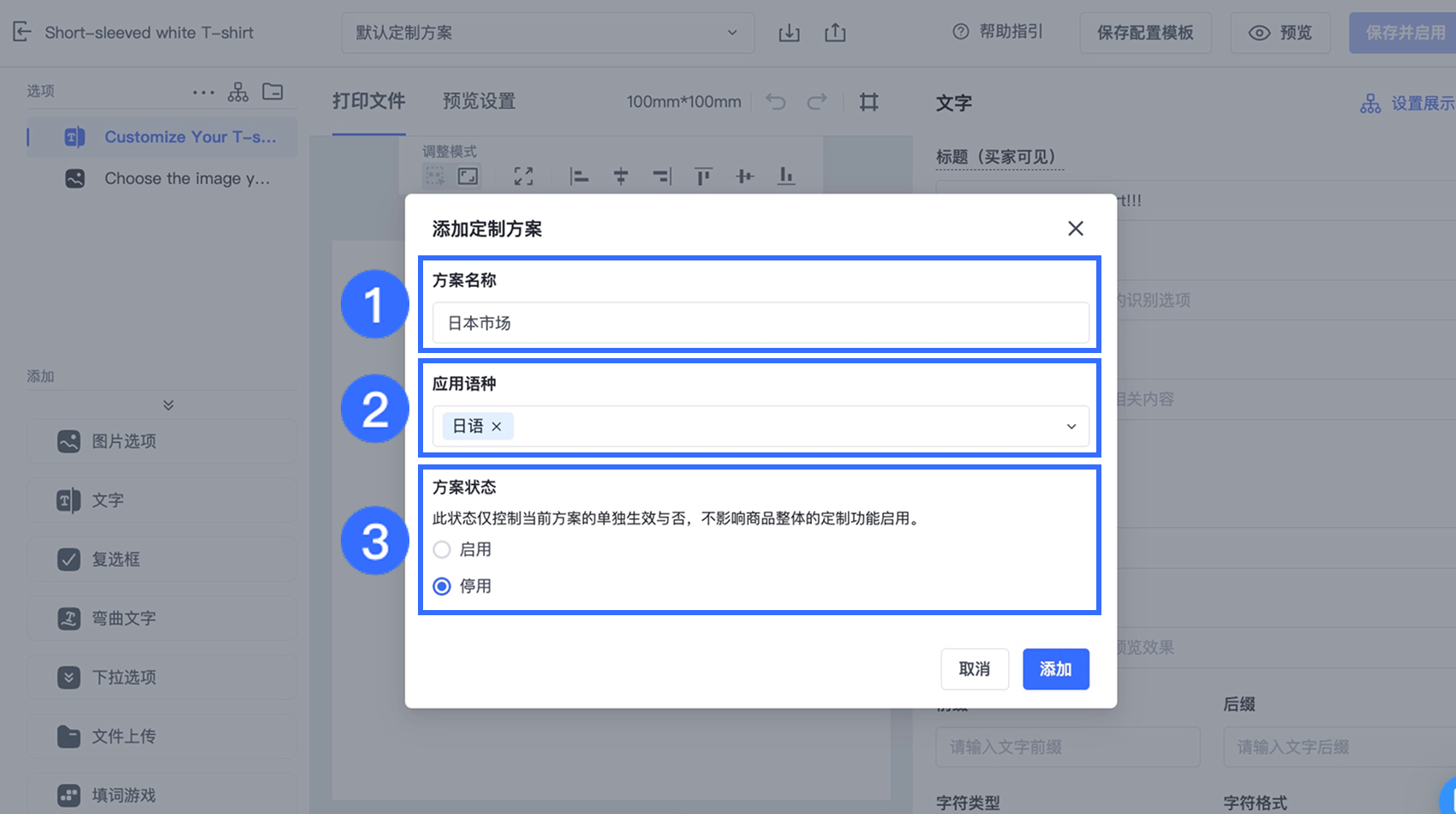Add a 复选框 checkbox option
Viewport: 1456px width, 814px height.
coord(163,560)
